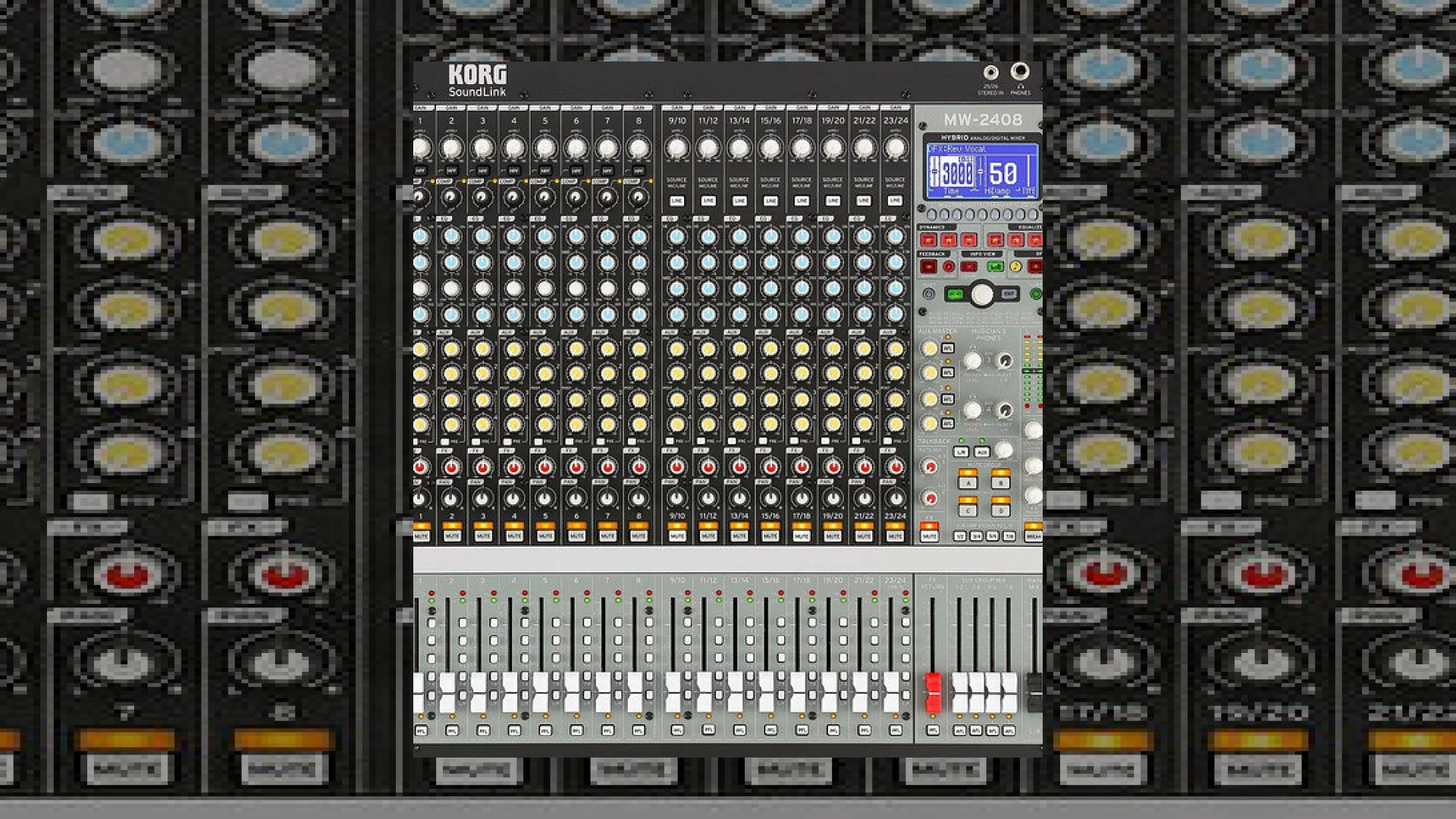
Task: Adjust the upper red FX return knob
Action: (930, 467)
